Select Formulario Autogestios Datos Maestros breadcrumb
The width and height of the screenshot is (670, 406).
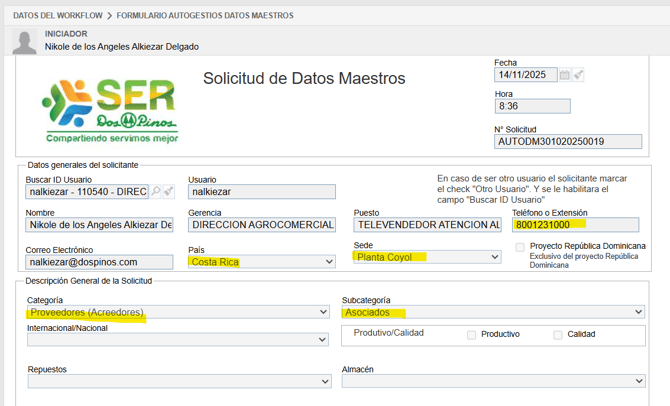click(x=205, y=16)
